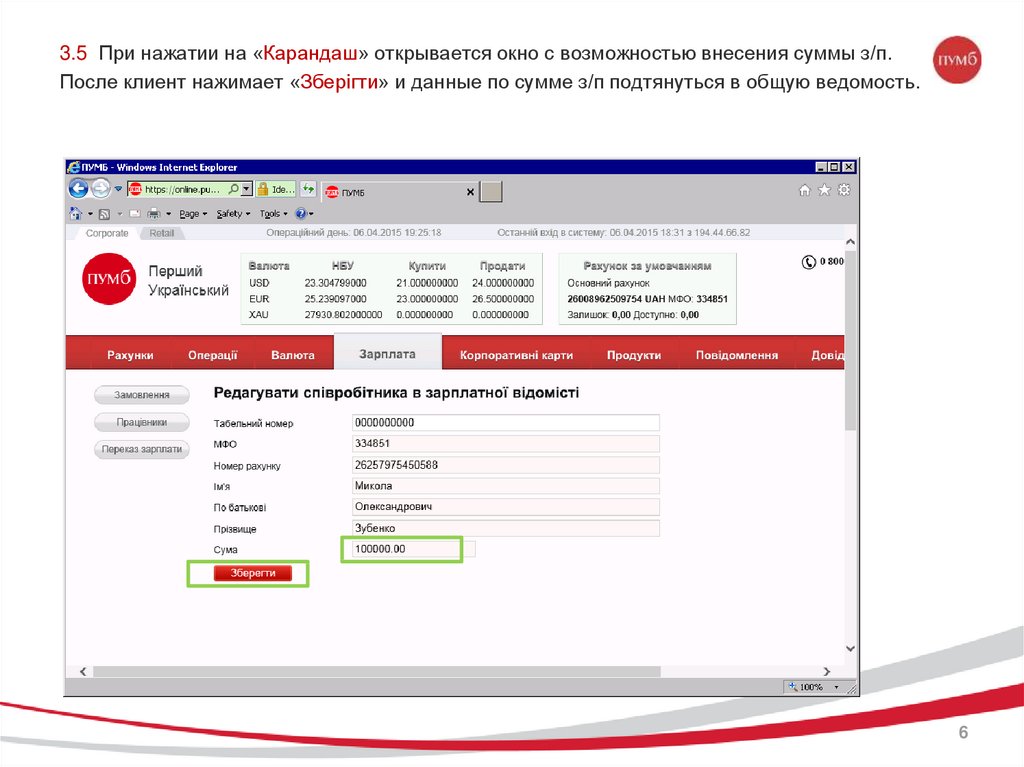Click the Home icon in command bar

click(75, 213)
